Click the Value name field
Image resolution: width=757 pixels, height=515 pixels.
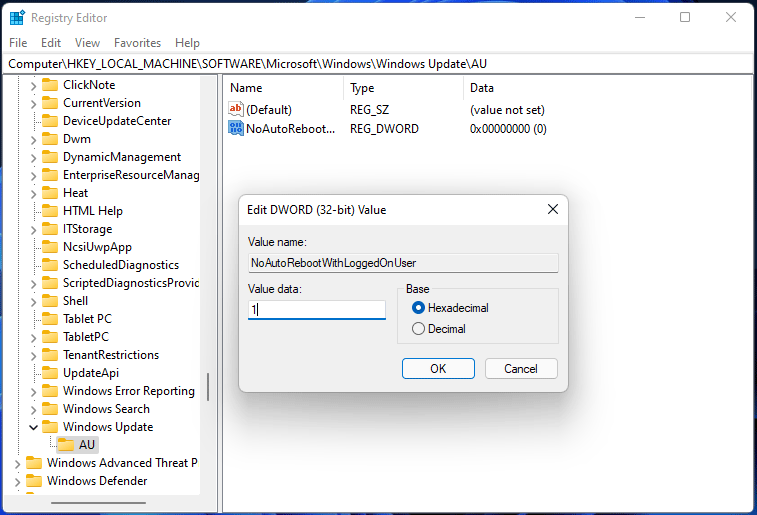coord(403,263)
